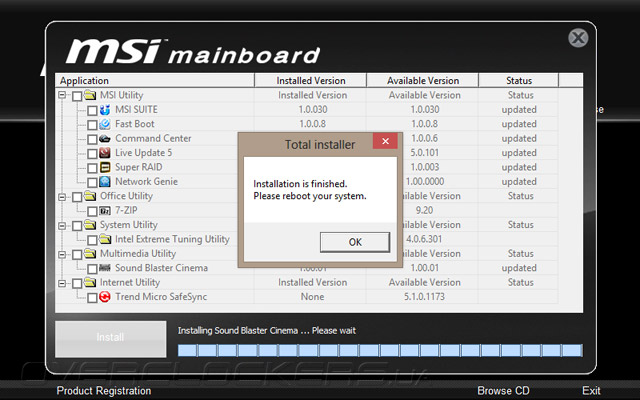Check the Command Center checkbox
The width and height of the screenshot is (640, 400).
[92, 140]
